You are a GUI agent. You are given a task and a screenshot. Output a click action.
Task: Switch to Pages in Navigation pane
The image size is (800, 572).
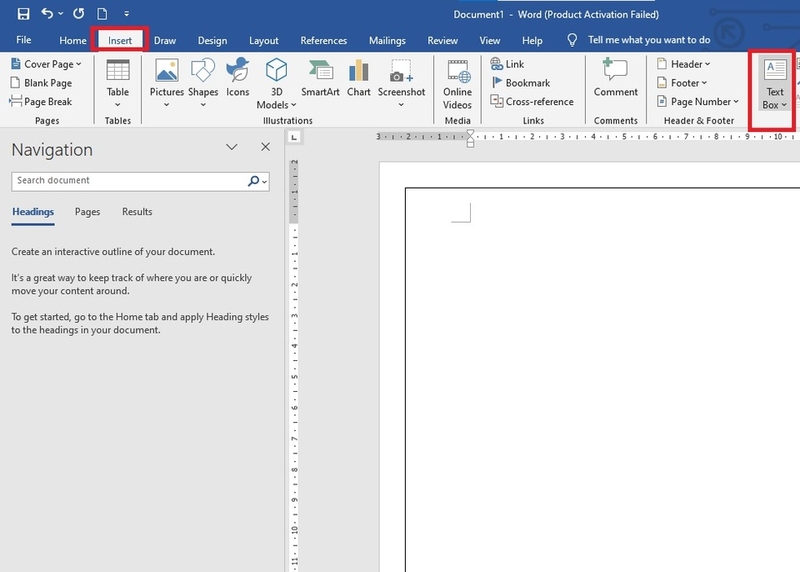click(88, 212)
